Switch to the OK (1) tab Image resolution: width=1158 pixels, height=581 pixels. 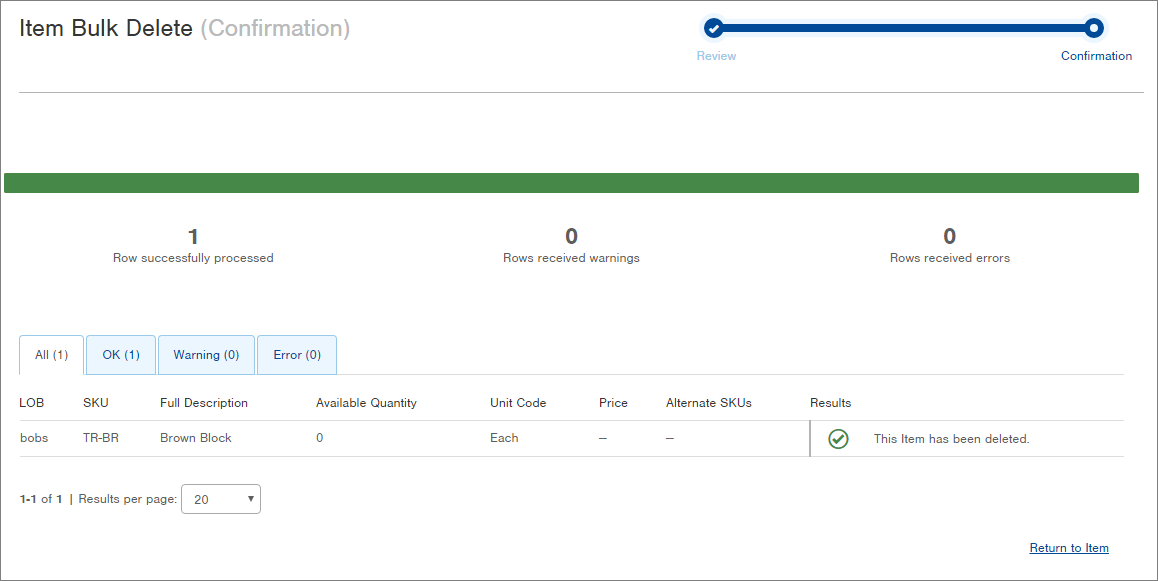tap(120, 355)
